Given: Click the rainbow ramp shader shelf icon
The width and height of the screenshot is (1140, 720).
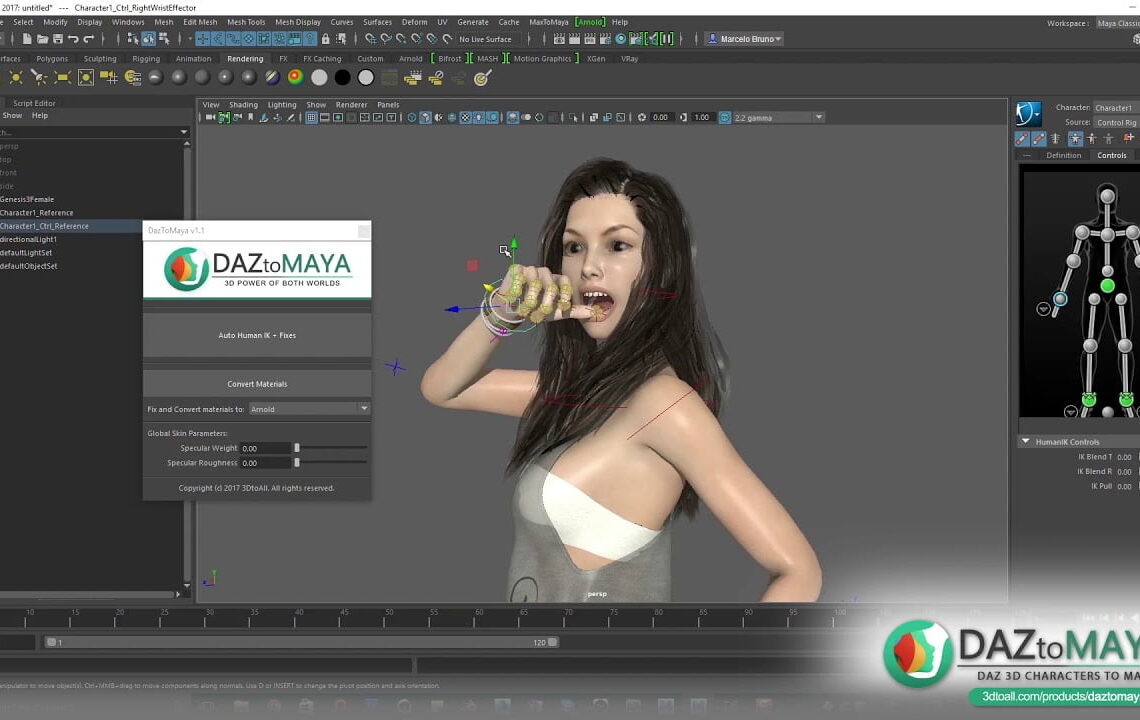Looking at the screenshot, I should coord(295,77).
